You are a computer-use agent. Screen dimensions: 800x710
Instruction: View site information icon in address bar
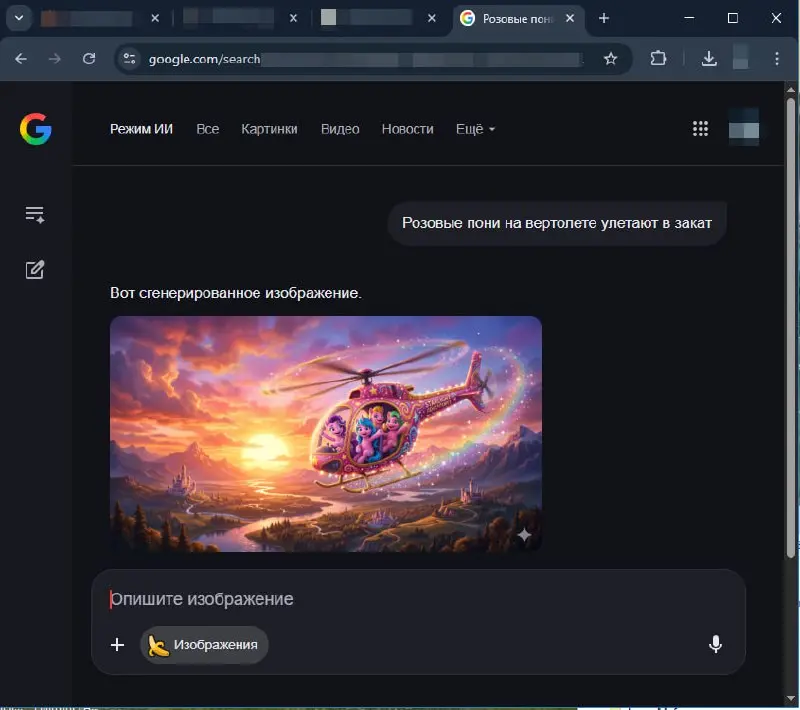click(130, 59)
